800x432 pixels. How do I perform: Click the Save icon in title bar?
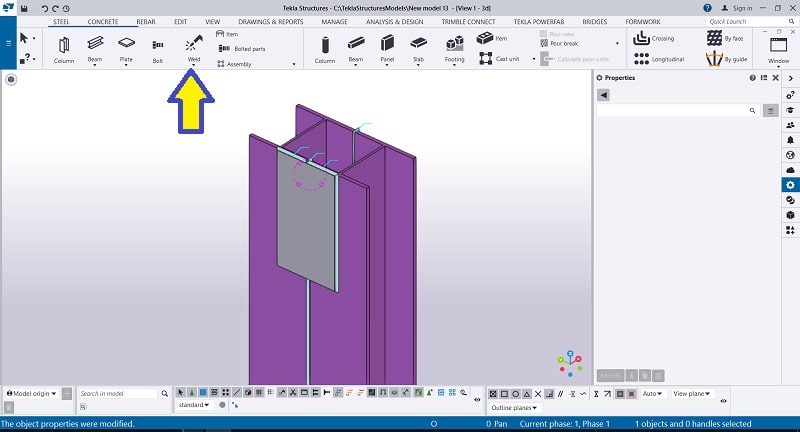25,8
